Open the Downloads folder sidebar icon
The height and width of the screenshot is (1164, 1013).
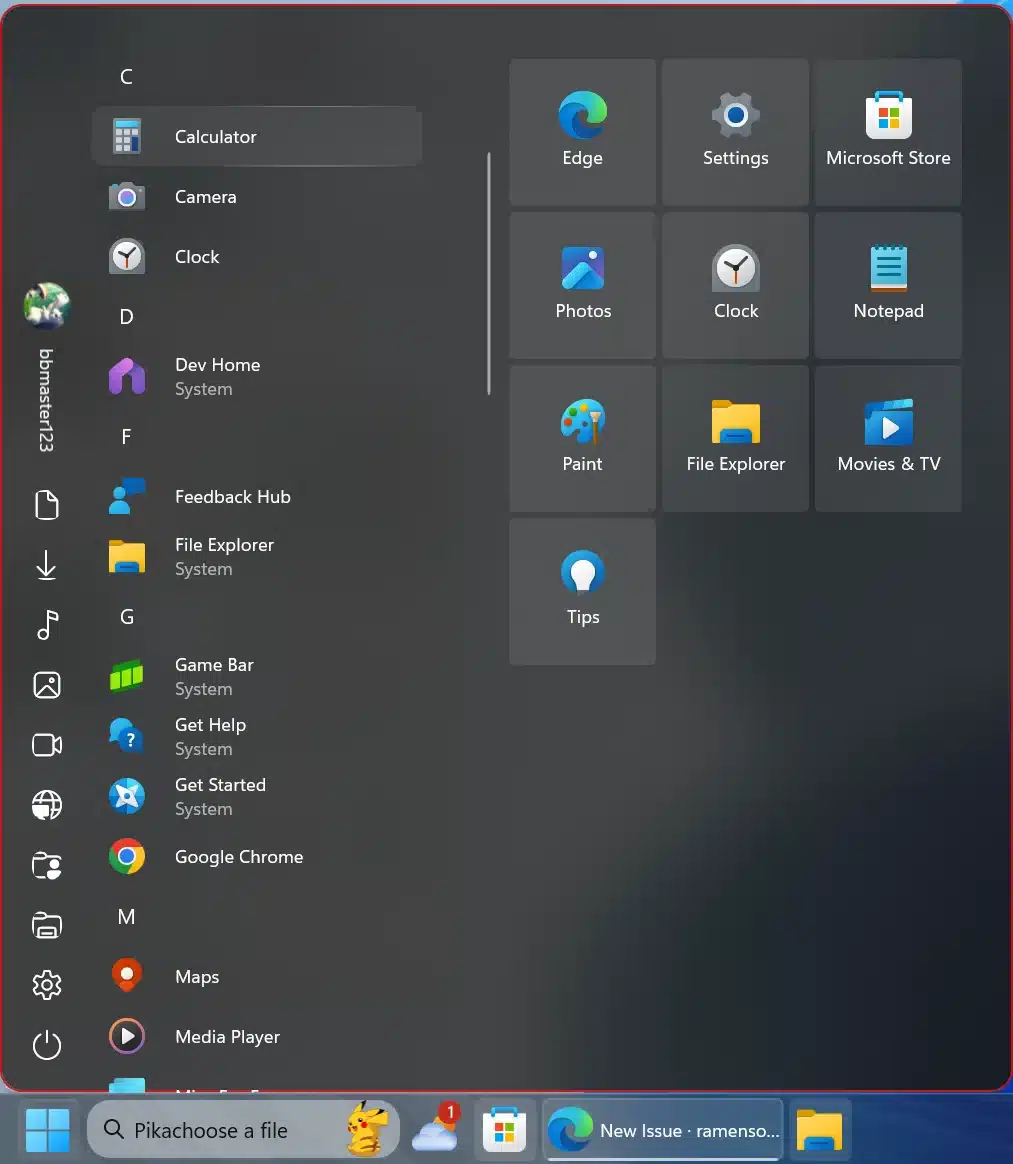(47, 565)
